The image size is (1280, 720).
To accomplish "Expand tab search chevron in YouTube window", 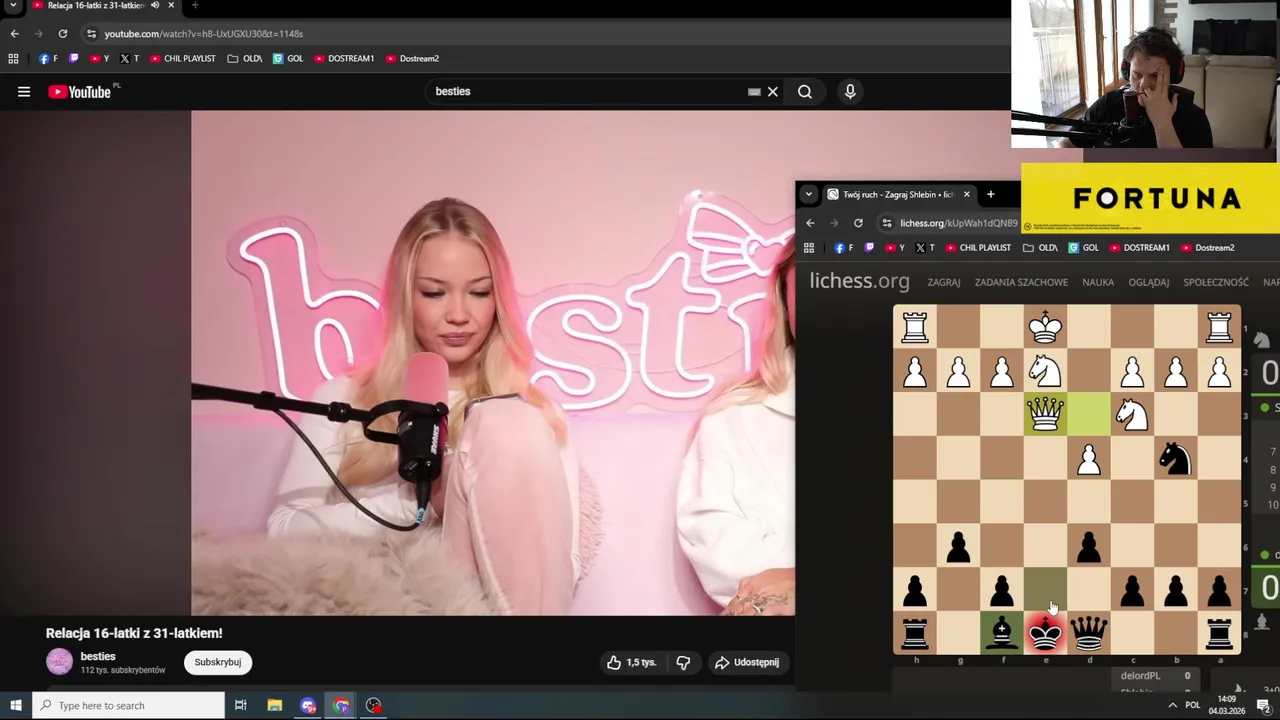I will point(14,5).
